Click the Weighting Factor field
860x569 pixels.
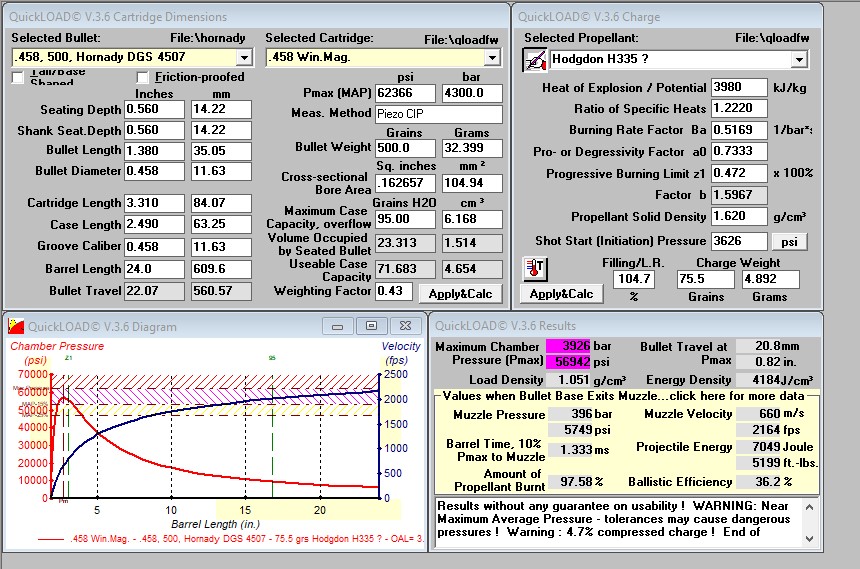394,291
